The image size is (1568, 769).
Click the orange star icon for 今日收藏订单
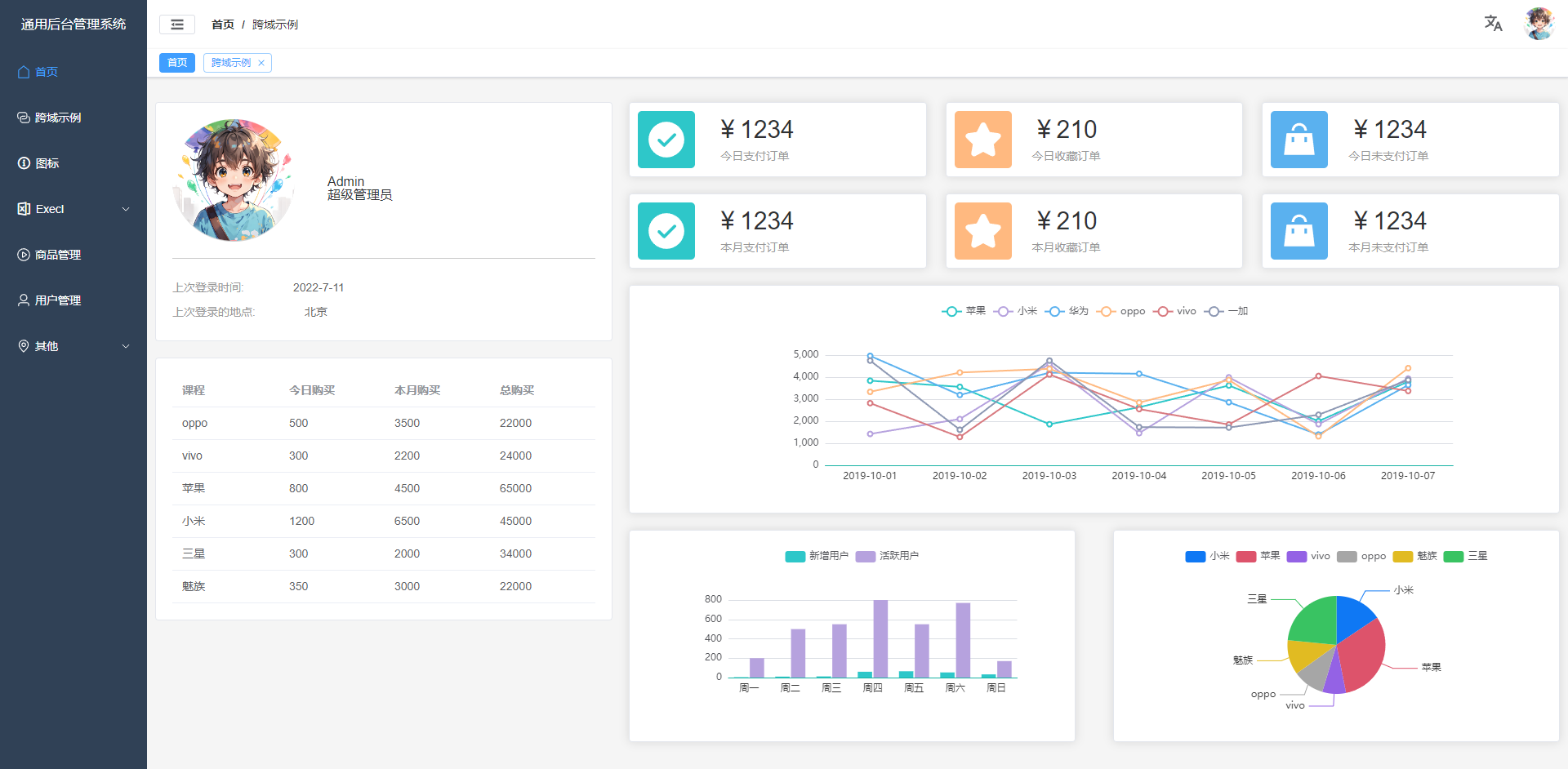click(x=982, y=140)
